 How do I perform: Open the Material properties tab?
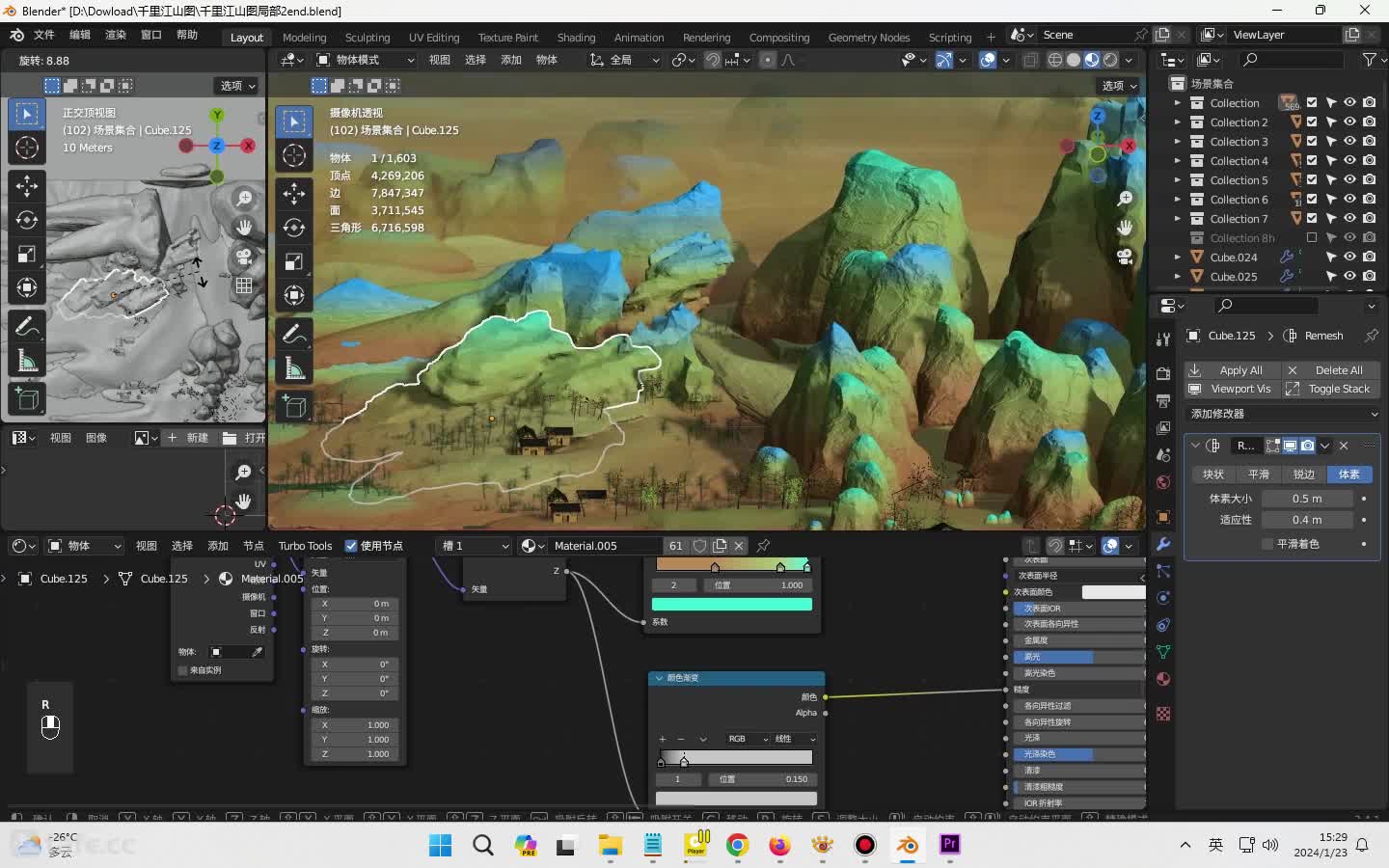pos(1163,679)
